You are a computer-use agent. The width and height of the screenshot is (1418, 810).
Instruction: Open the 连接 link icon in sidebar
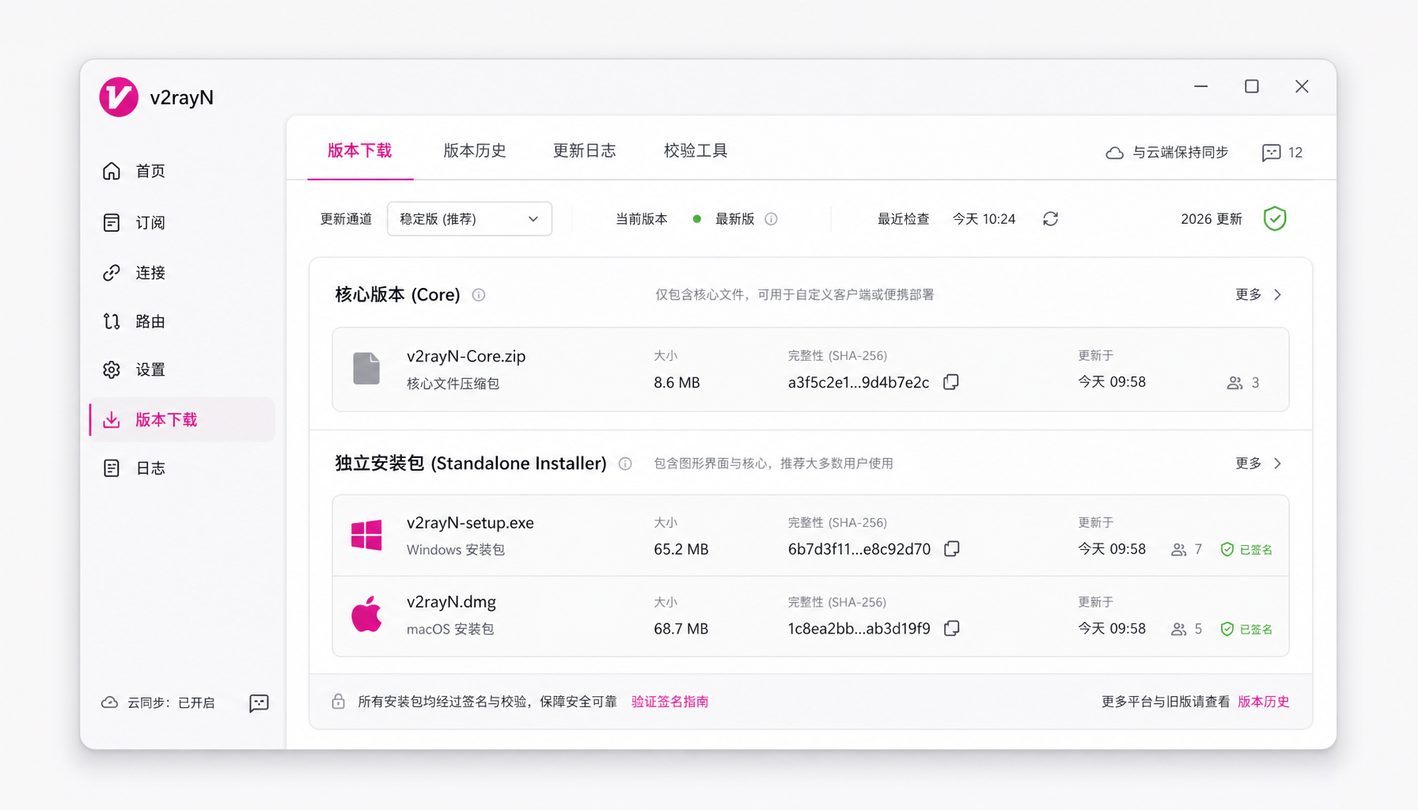(111, 273)
